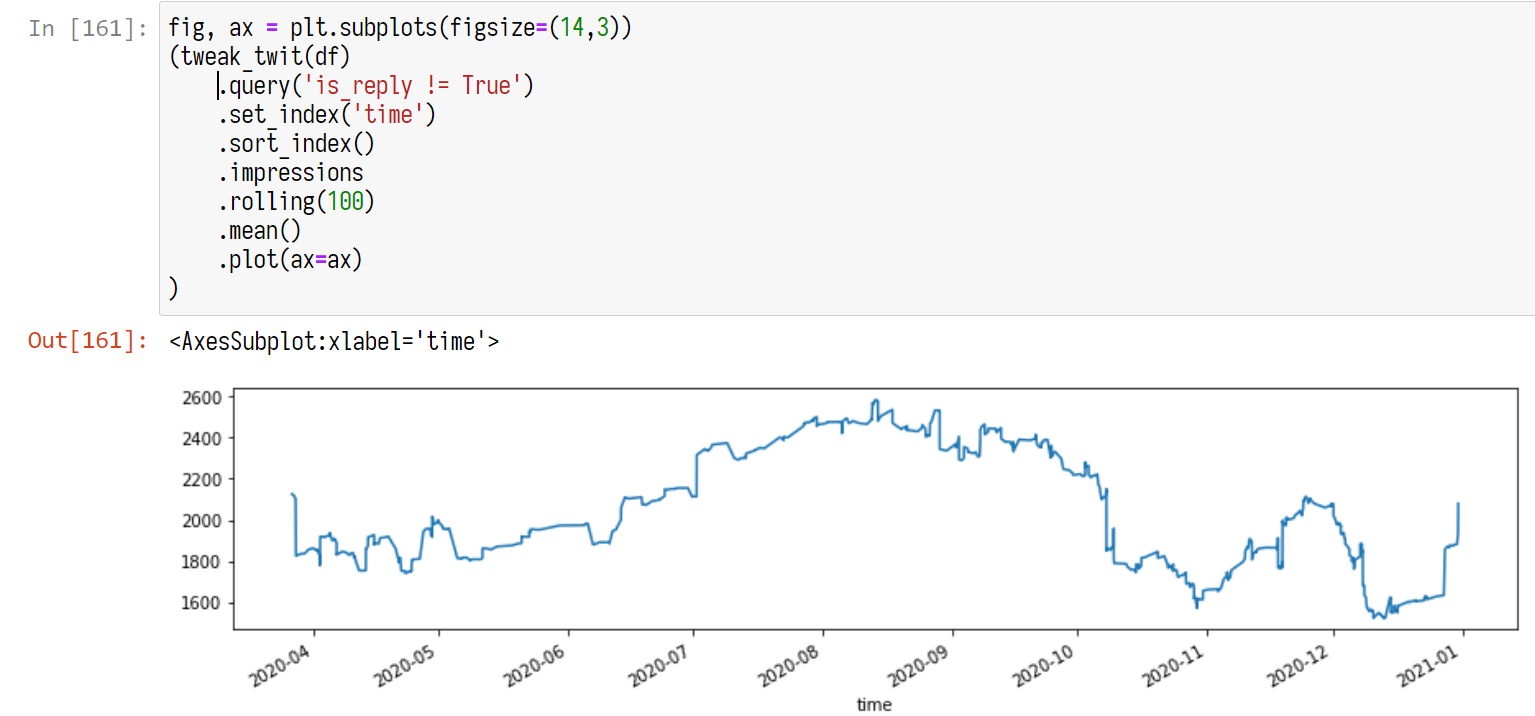Screen dimensions: 1535x716
Task: Click the blue line's highest peak in the chart
Action: click(x=876, y=401)
